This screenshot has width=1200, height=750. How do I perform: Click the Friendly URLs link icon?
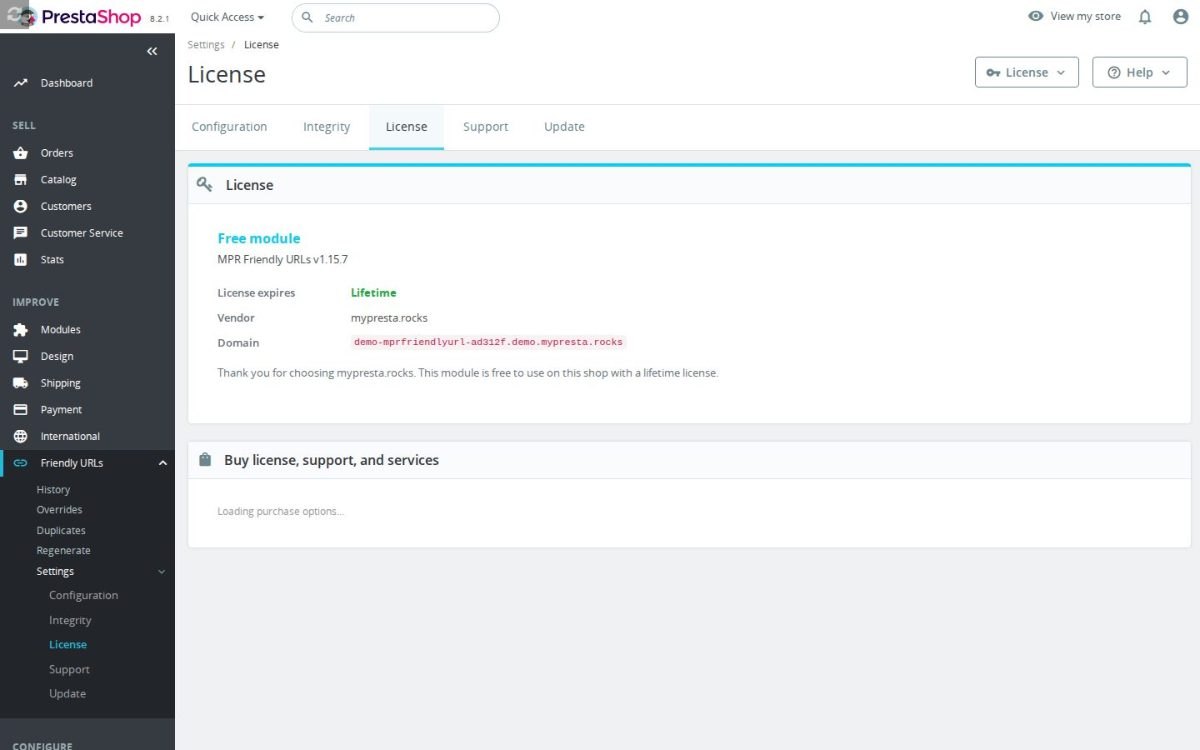20,463
